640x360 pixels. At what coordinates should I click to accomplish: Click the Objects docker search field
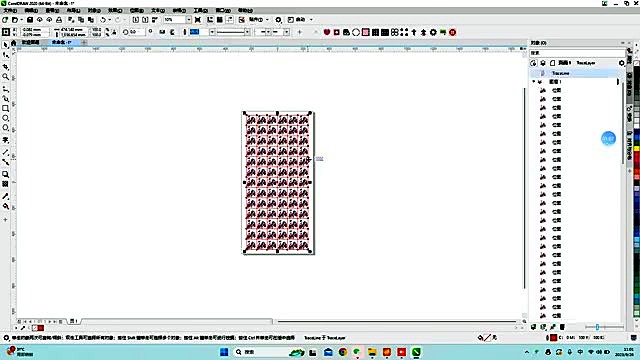[577, 53]
